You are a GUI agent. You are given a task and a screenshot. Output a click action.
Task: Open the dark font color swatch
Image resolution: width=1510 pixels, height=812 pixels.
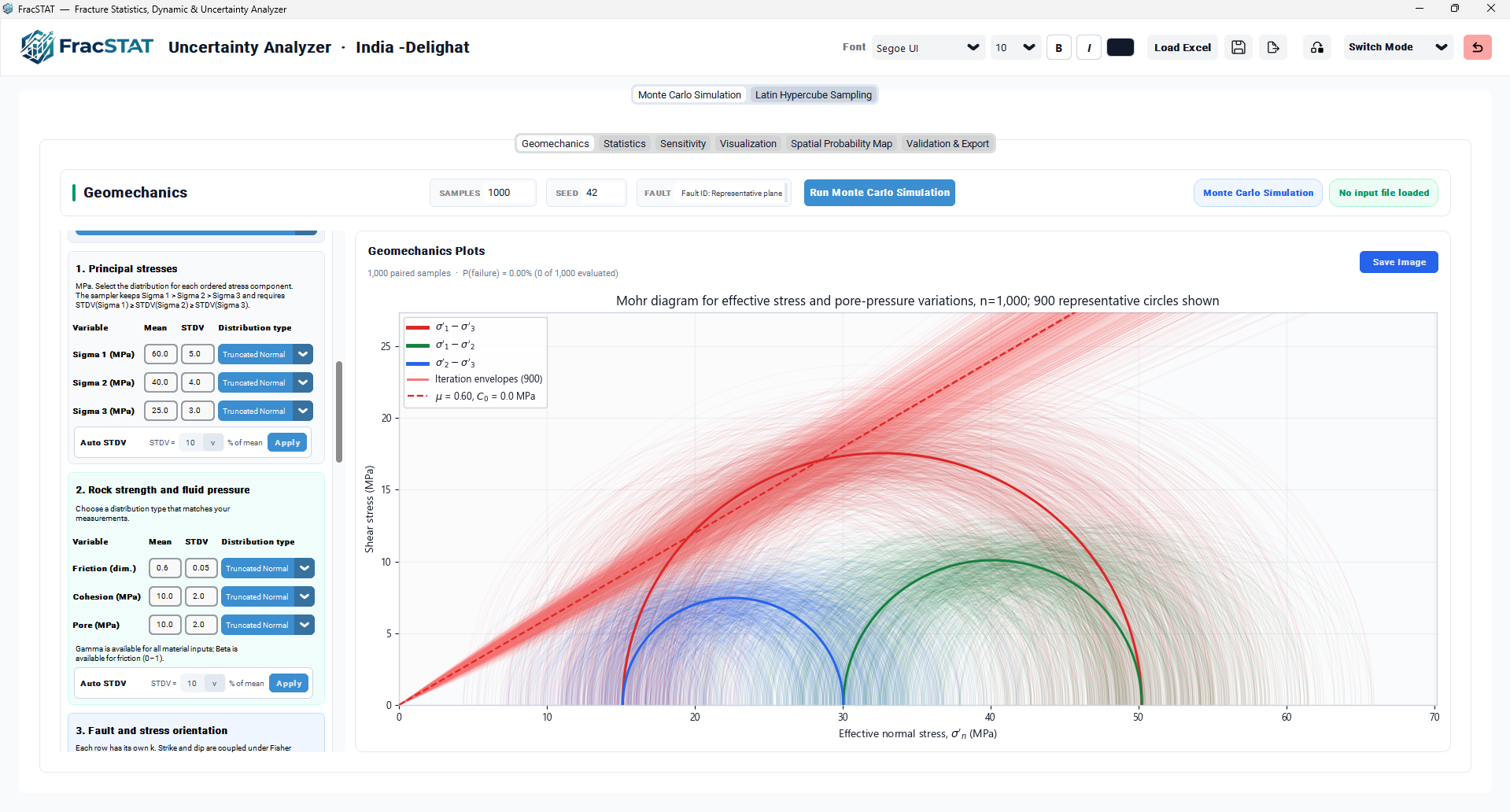point(1121,47)
